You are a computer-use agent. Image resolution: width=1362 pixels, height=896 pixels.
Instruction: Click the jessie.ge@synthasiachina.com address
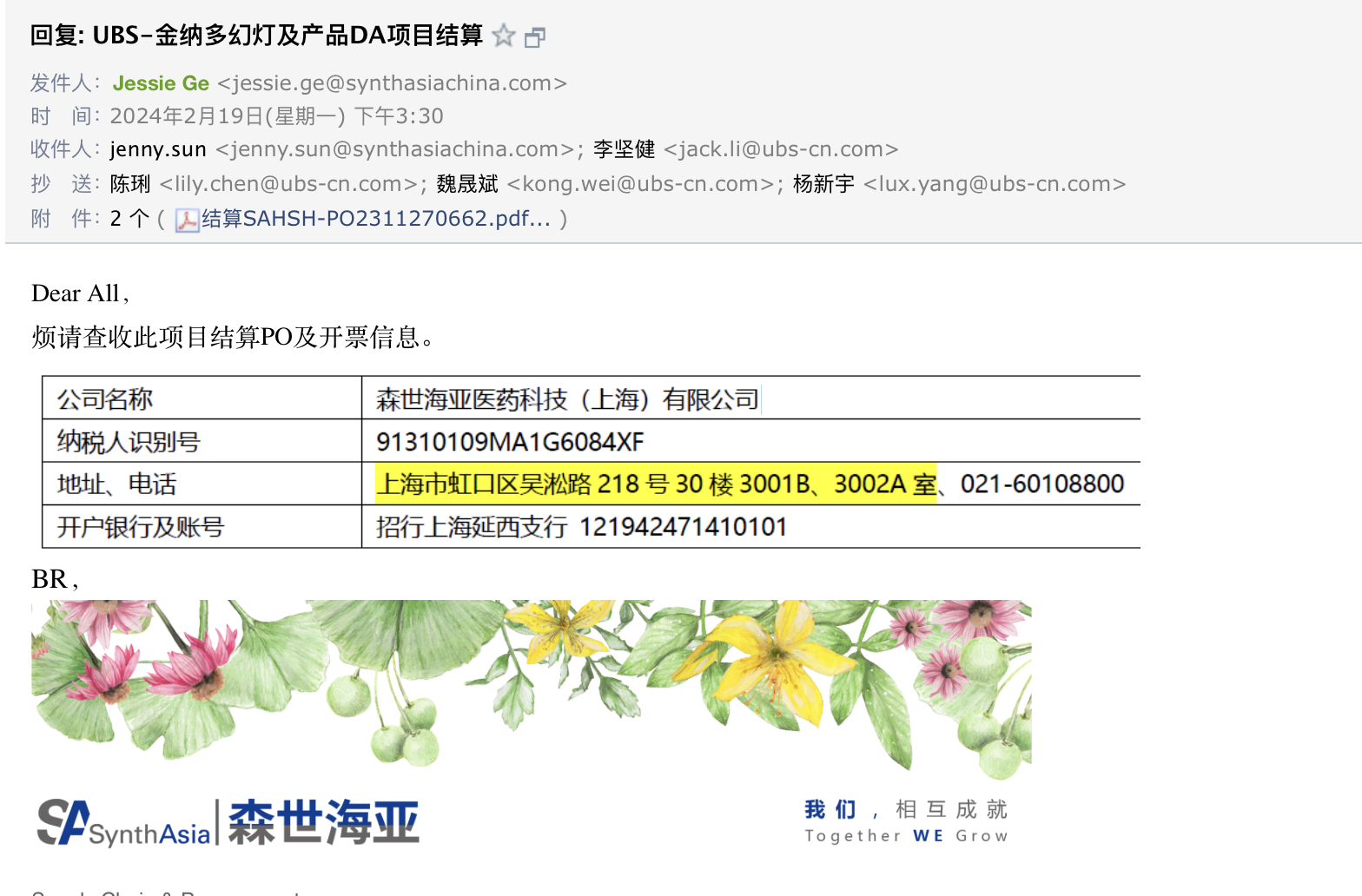tap(392, 83)
